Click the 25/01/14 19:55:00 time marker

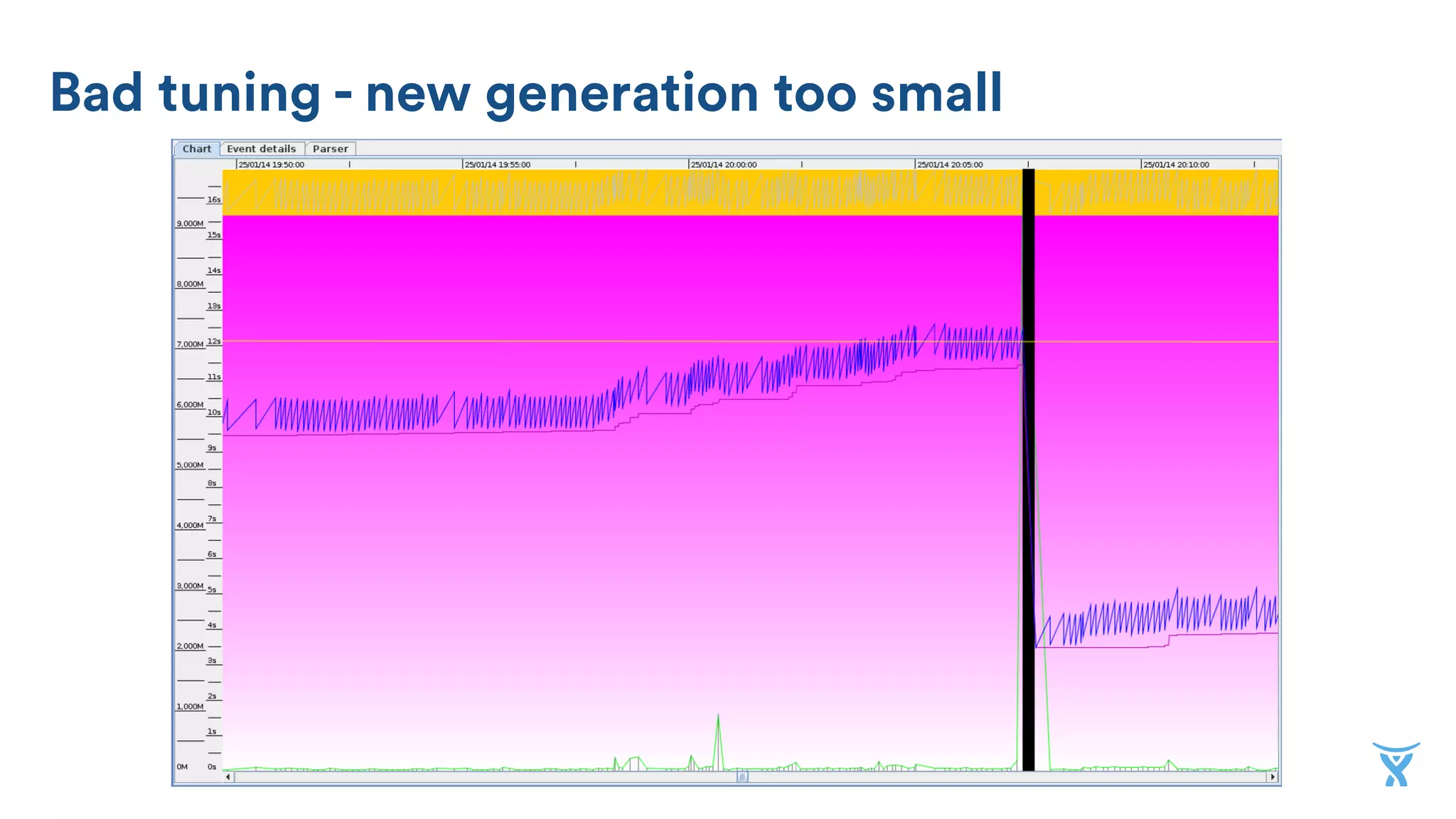497,164
